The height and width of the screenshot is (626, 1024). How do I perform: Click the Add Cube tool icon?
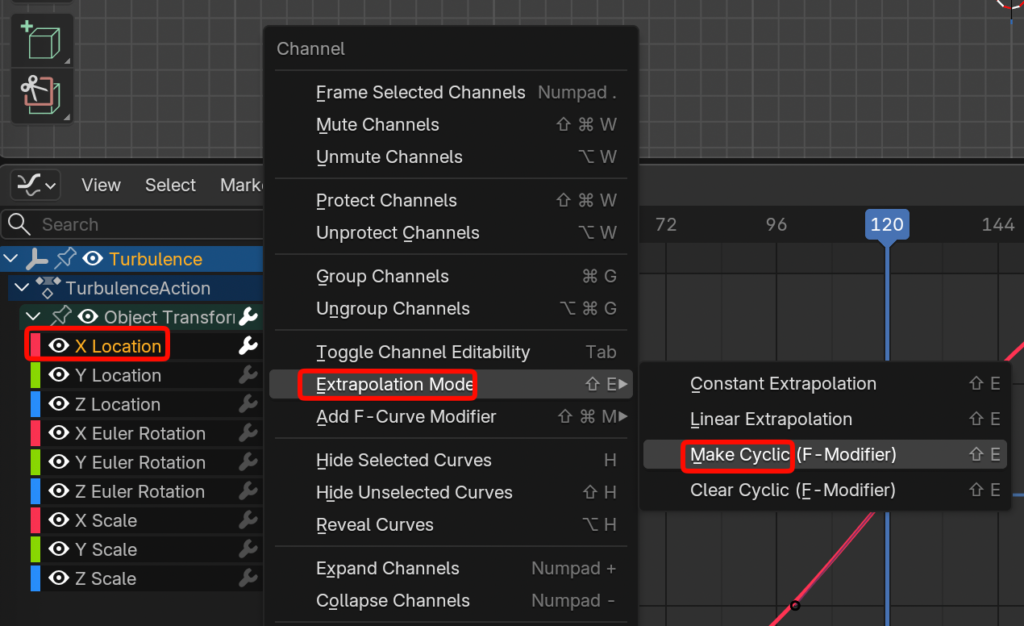tap(39, 40)
